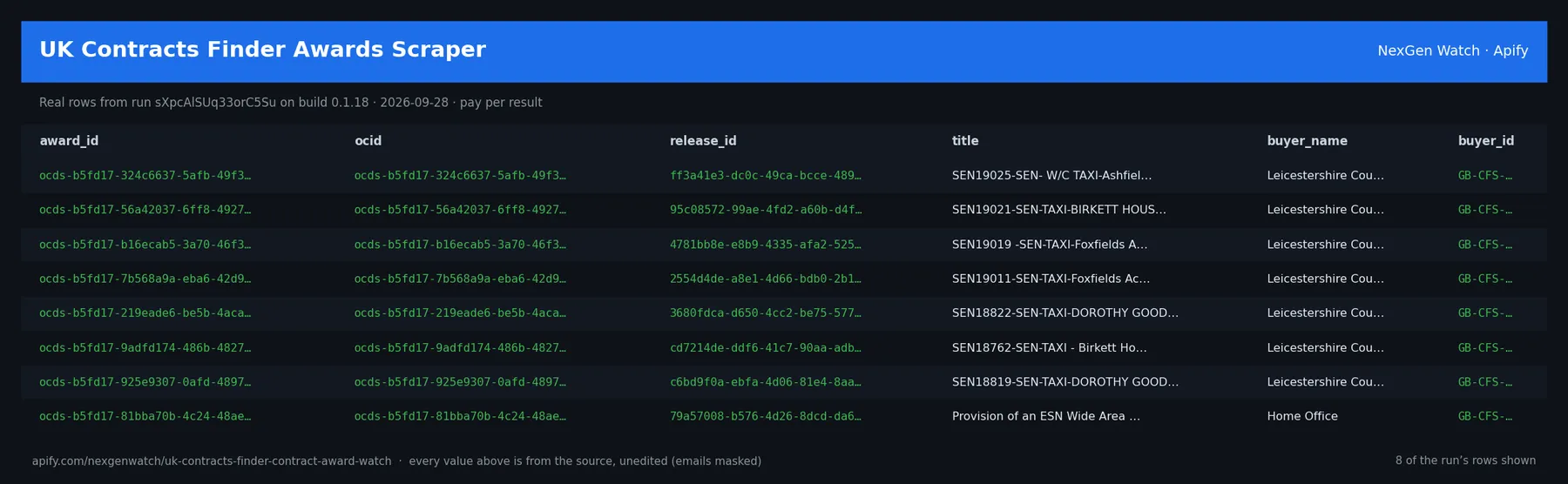Click 'GB-CFS-…' in the SEN19021 row
1568x484 pixels.
(1485, 210)
